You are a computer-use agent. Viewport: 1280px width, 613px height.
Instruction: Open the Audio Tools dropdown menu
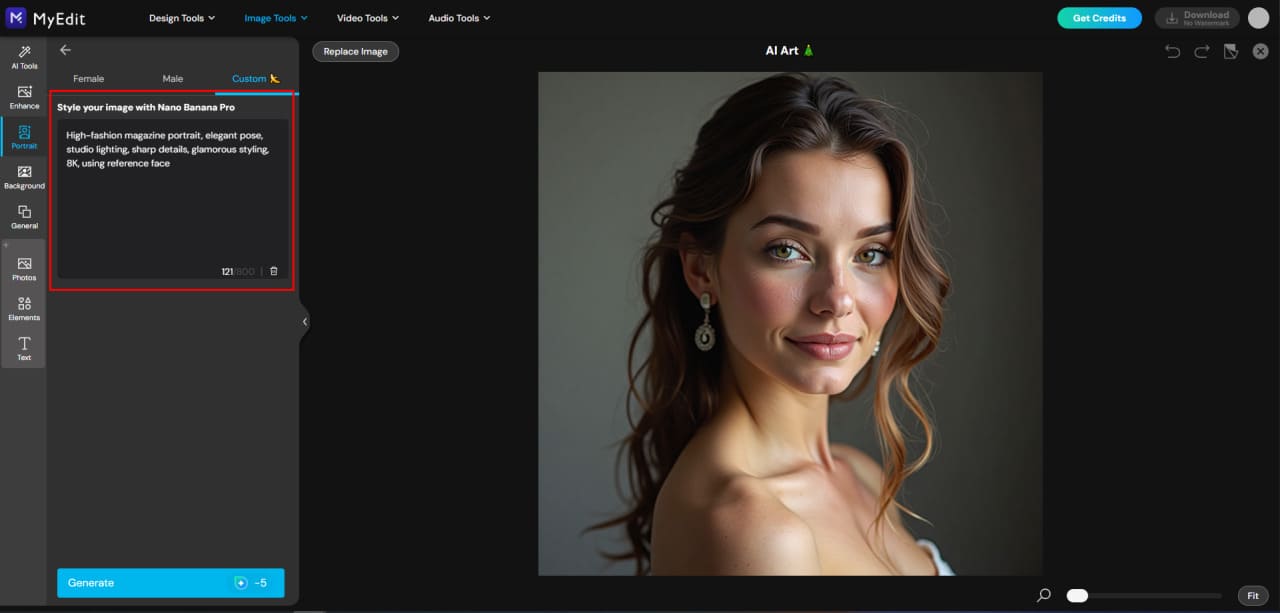pos(460,18)
